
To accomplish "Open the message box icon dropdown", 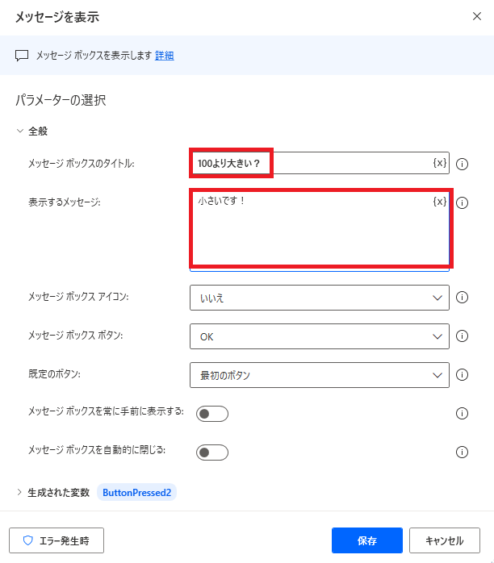I will click(x=320, y=298).
